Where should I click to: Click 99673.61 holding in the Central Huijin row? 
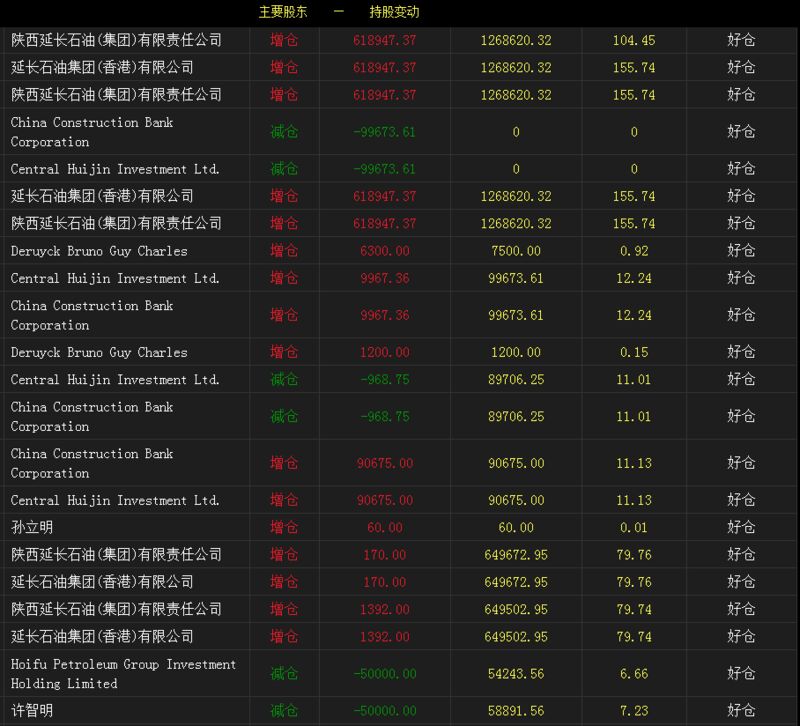(x=516, y=279)
